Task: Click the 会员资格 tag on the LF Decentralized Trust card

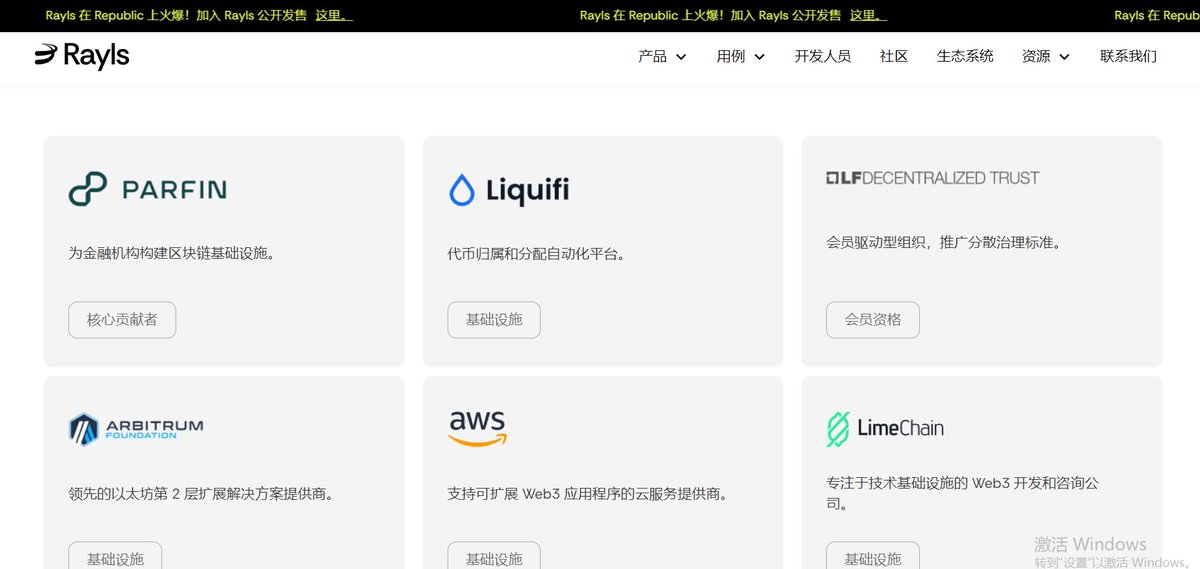Action: tap(873, 320)
